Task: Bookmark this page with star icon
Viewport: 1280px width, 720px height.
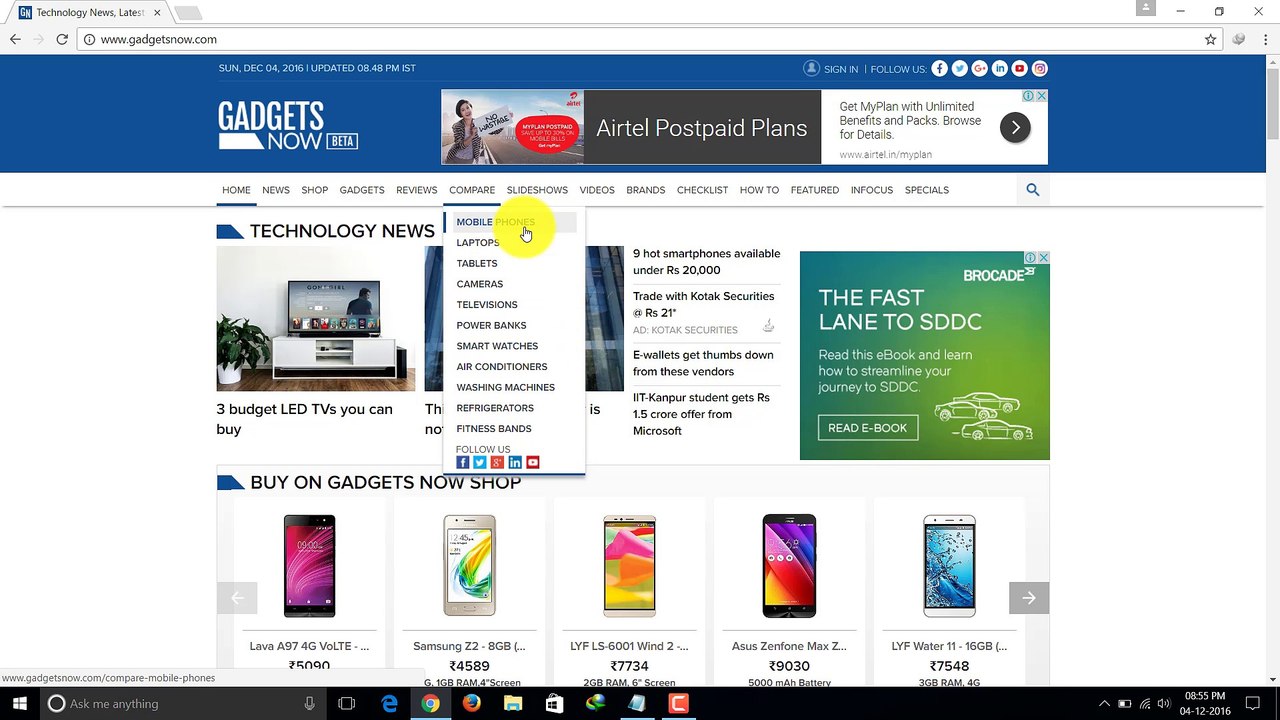Action: click(x=1210, y=39)
